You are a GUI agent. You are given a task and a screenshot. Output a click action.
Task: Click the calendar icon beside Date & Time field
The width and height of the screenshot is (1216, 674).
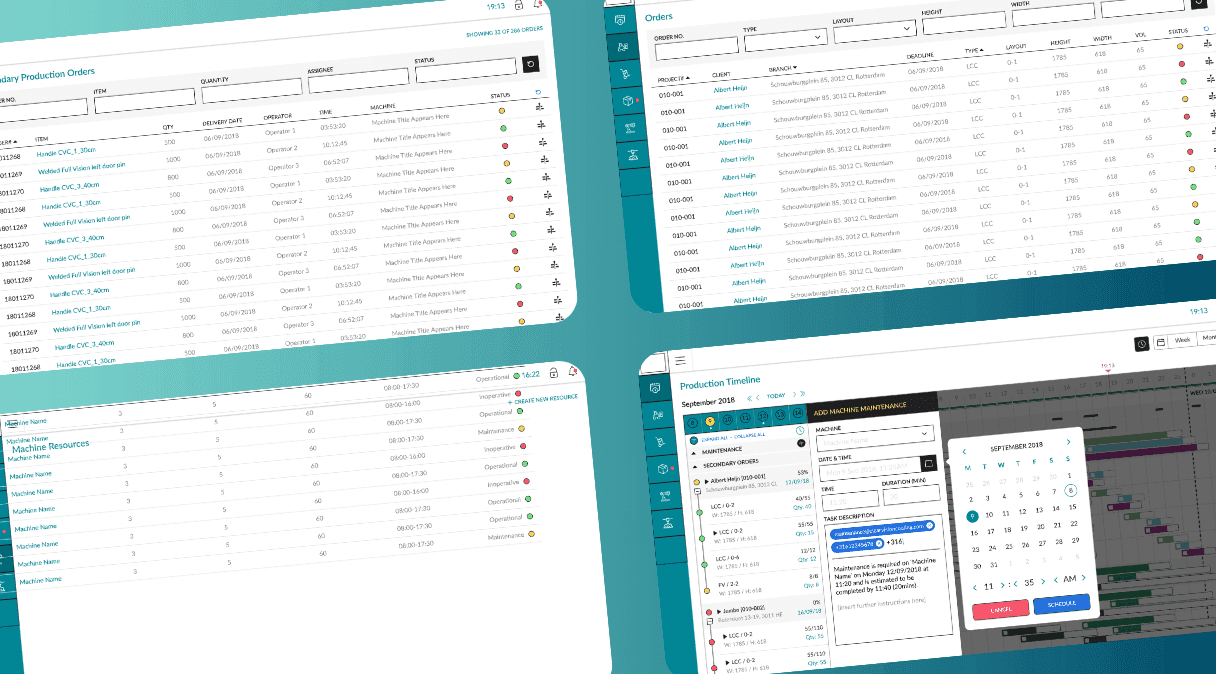[929, 464]
